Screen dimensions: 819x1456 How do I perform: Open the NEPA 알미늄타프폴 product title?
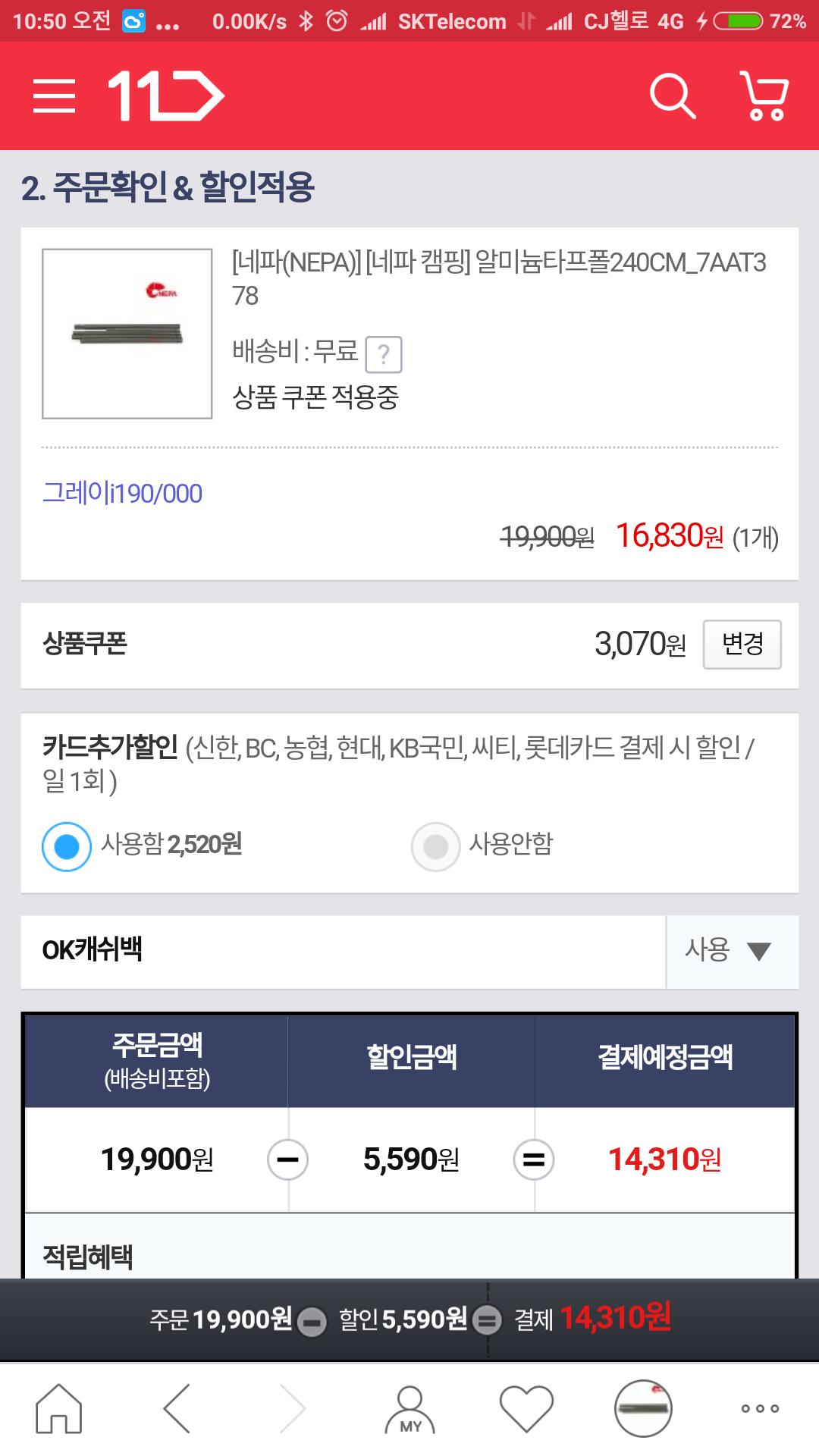click(498, 278)
